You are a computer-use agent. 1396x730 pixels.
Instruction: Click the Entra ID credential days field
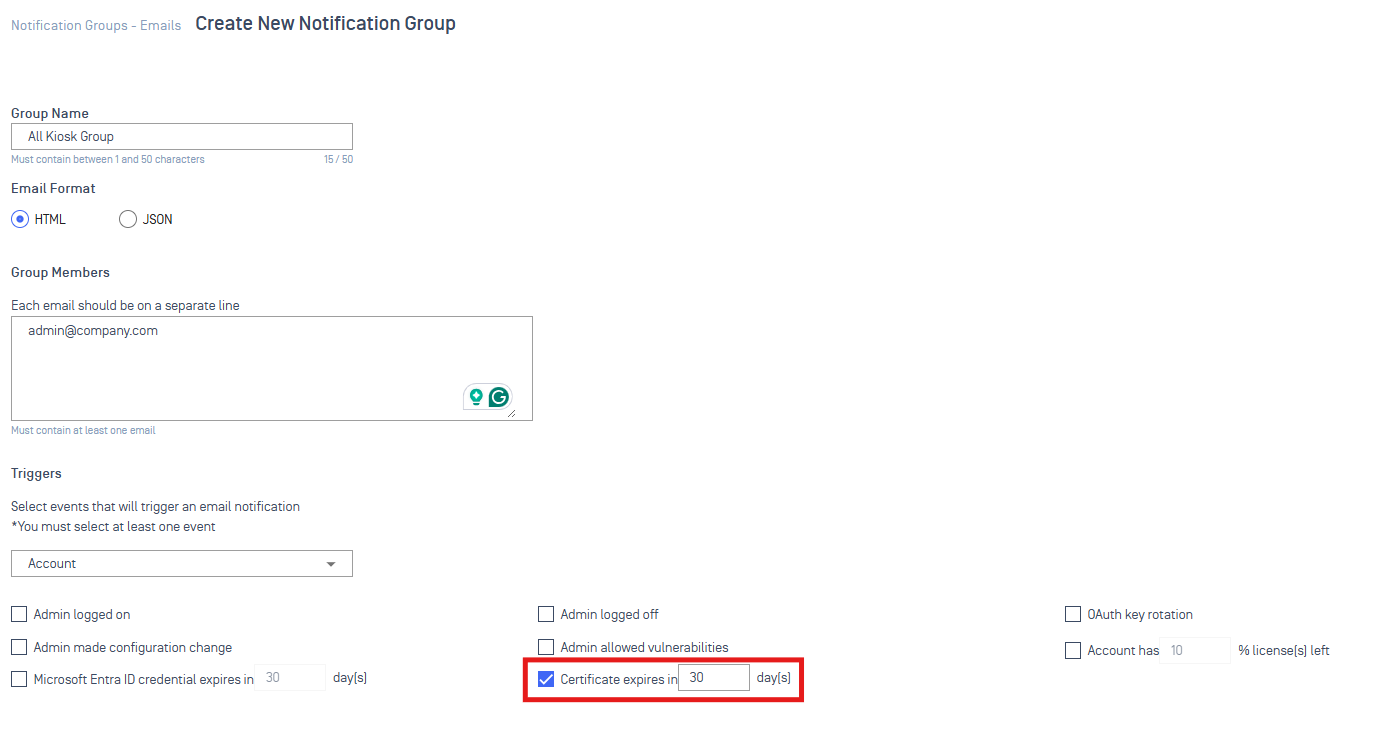click(290, 678)
